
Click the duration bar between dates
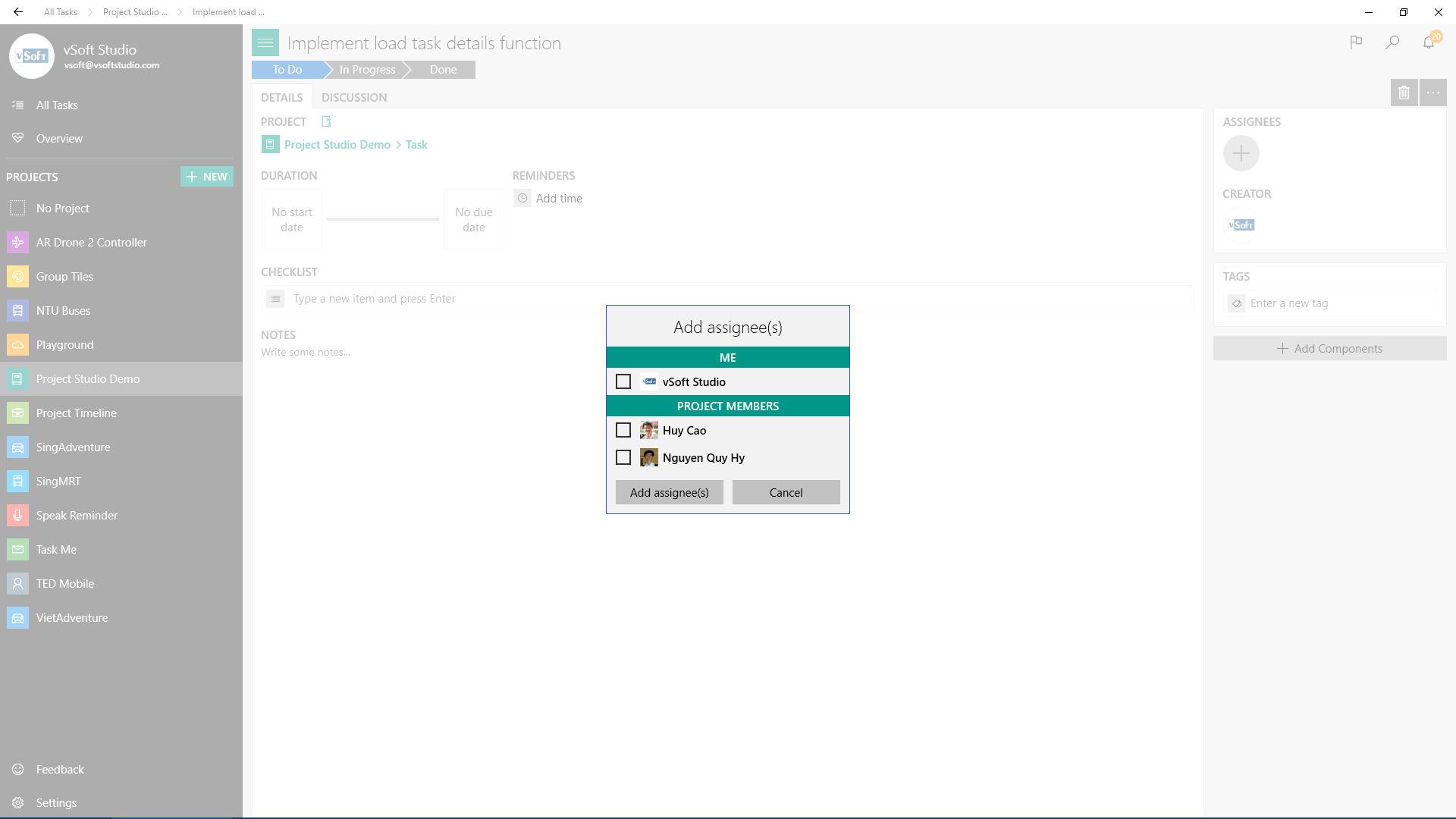(383, 219)
